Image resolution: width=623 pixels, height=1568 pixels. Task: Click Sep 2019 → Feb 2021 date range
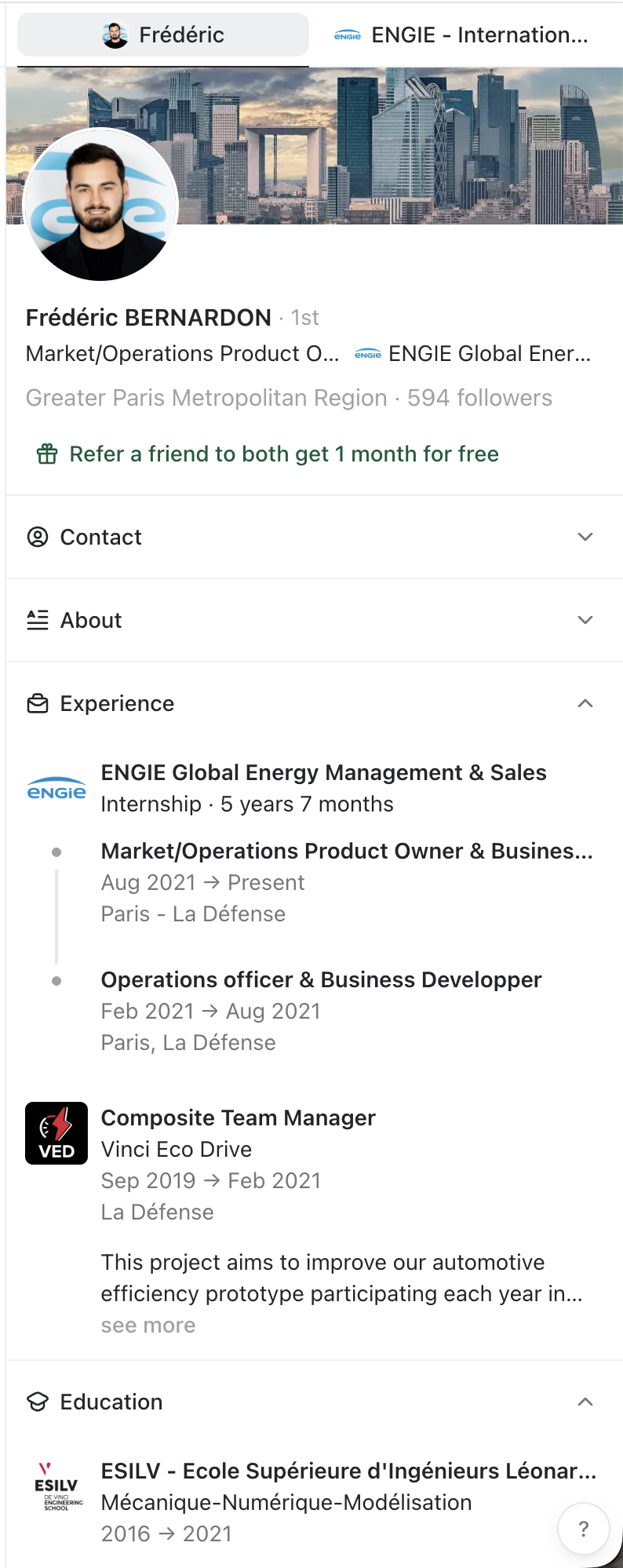pos(211,1181)
